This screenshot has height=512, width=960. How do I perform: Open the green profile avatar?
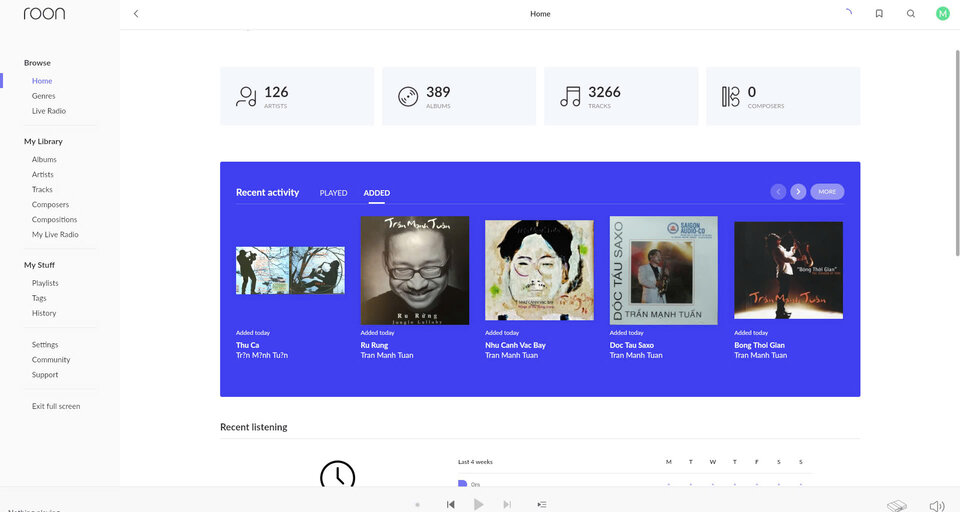943,13
